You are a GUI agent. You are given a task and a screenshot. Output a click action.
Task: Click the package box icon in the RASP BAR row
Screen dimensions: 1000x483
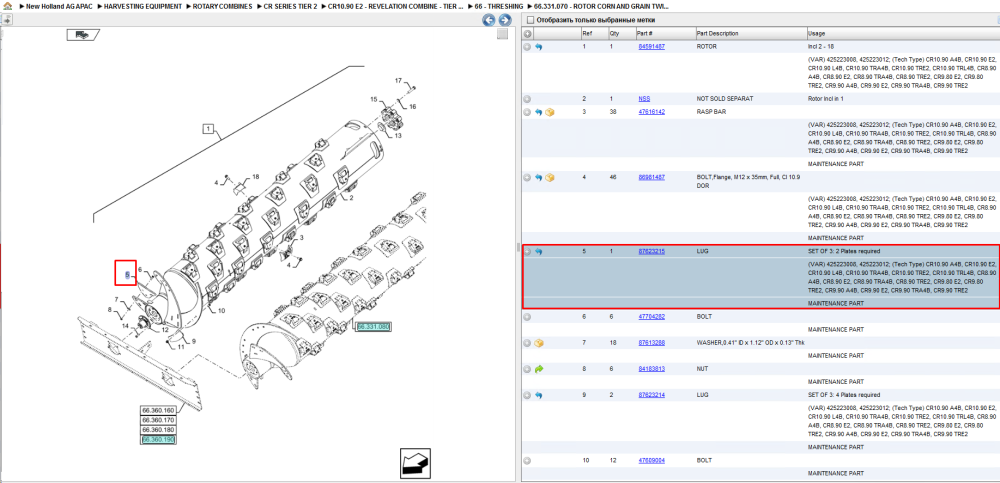pyautogui.click(x=550, y=112)
